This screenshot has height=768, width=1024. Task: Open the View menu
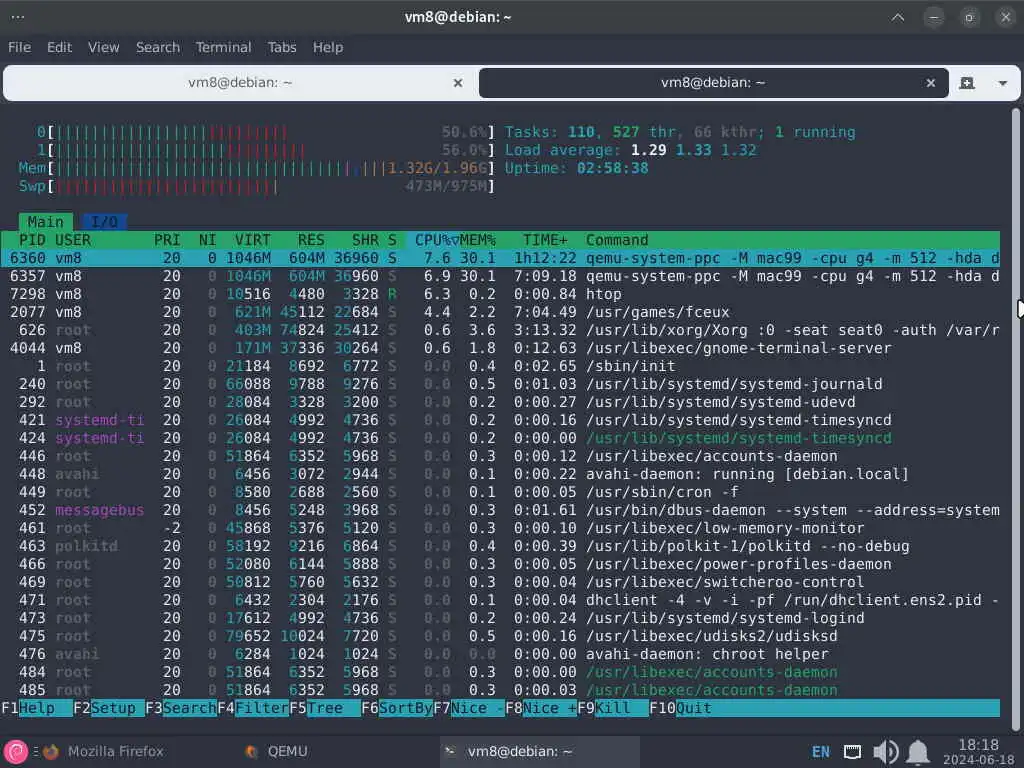(x=104, y=47)
